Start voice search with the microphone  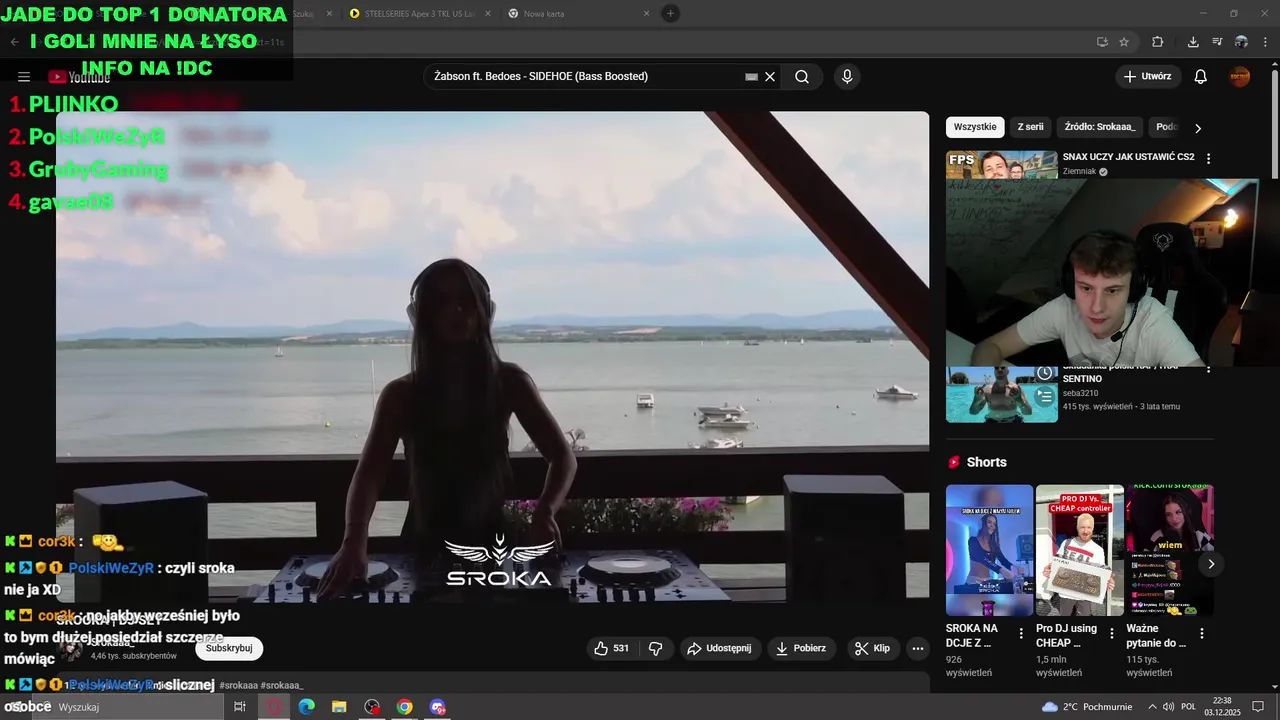click(847, 77)
